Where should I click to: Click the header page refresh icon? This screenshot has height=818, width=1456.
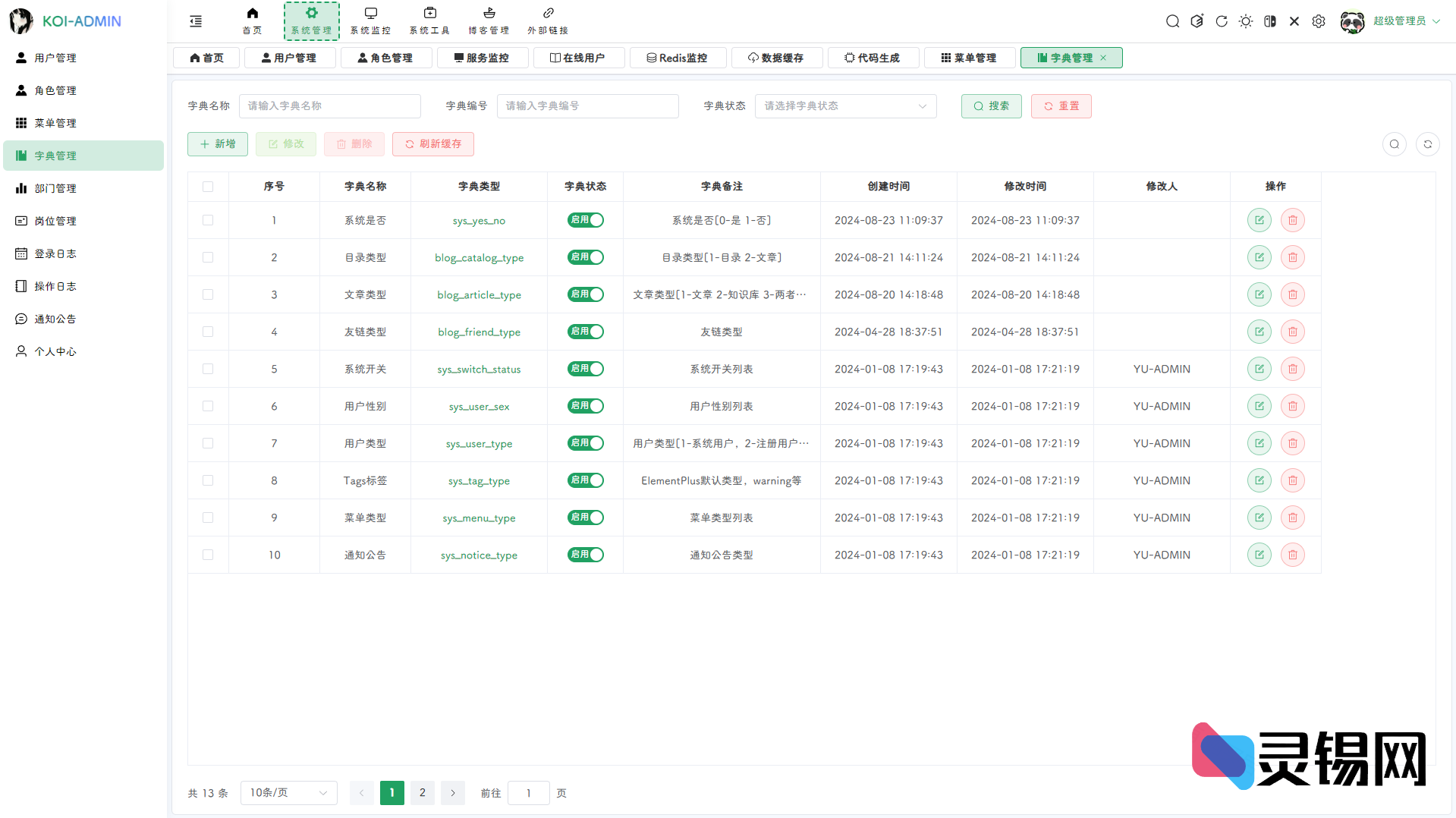1221,21
